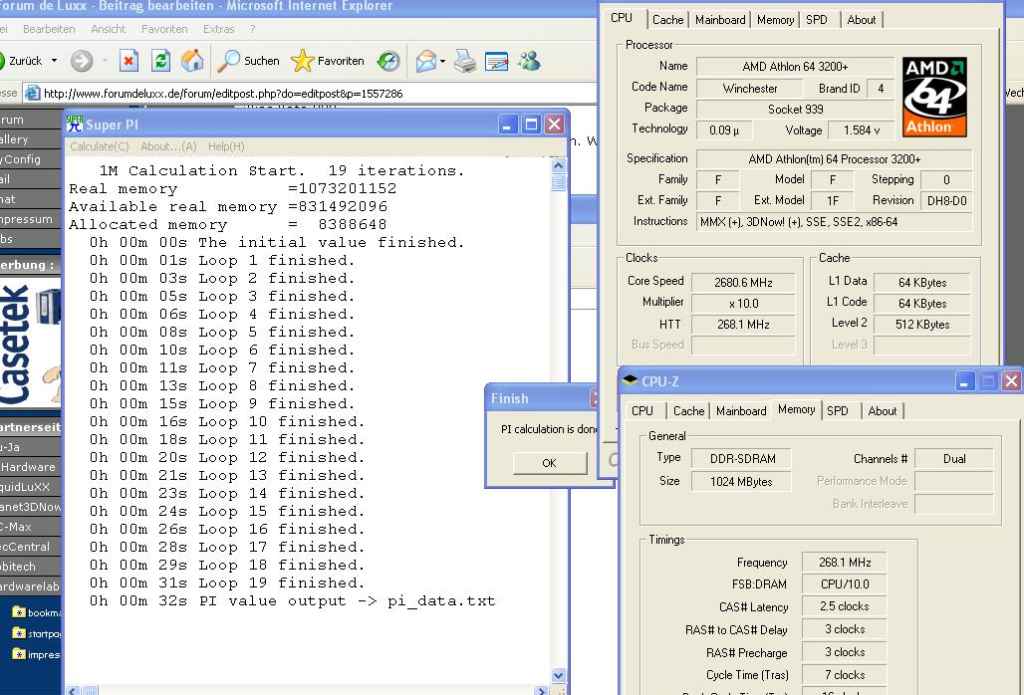Open the Extras menu in Internet Explorer
Viewport: 1024px width, 695px height.
(218, 29)
